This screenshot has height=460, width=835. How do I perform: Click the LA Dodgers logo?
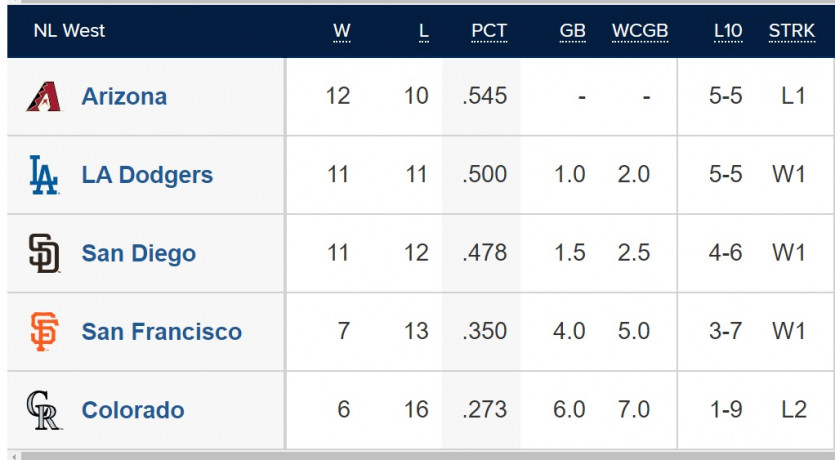click(x=44, y=175)
